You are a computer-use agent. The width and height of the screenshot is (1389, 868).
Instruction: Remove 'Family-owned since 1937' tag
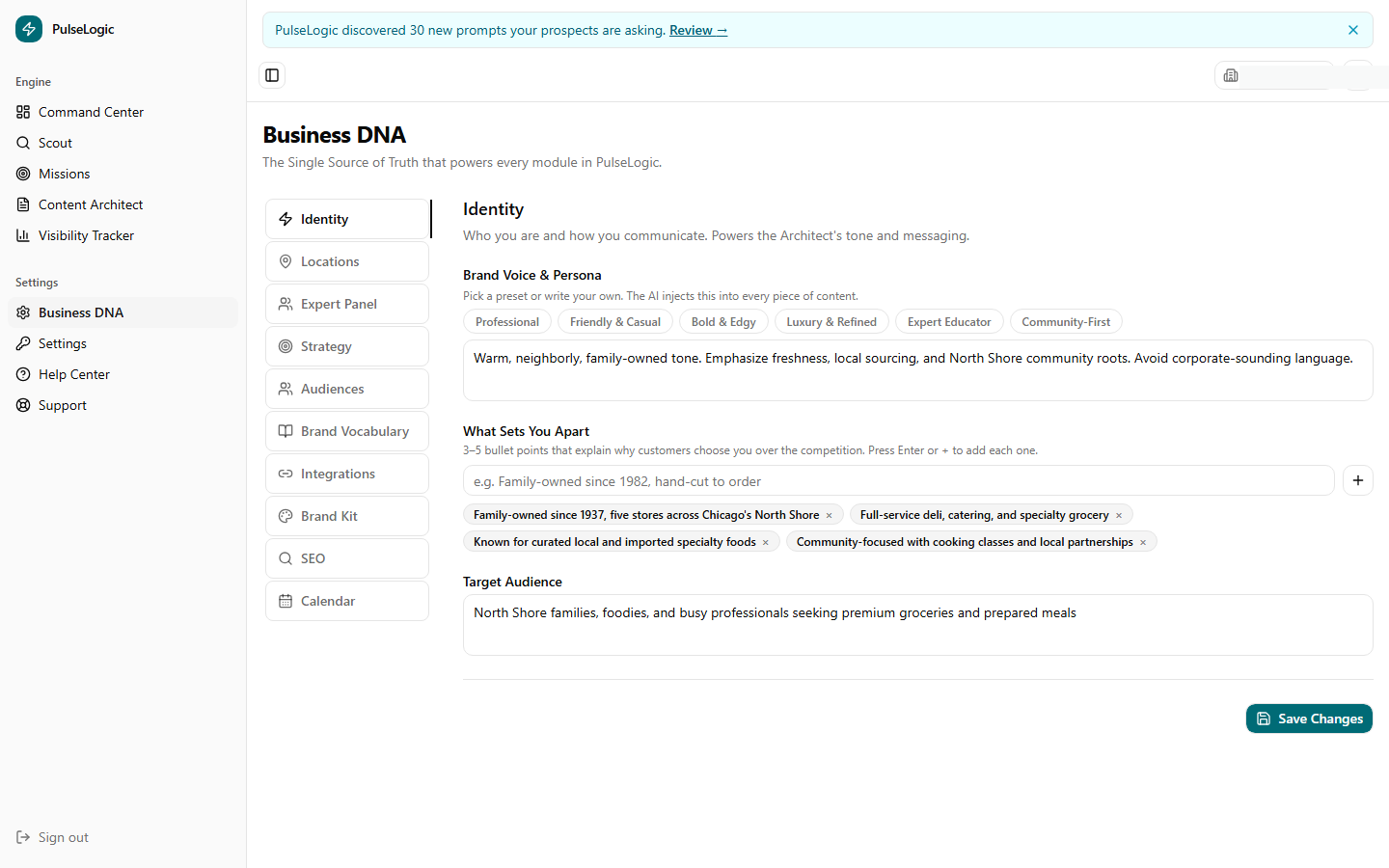click(x=829, y=516)
